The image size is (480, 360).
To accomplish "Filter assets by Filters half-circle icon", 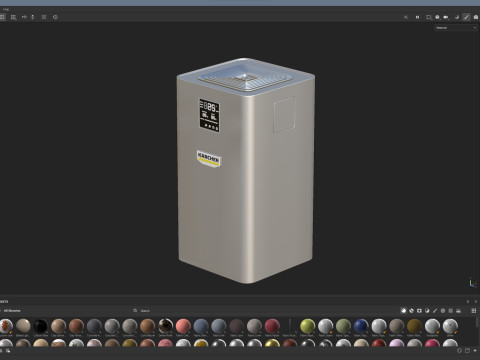I will 427,311.
